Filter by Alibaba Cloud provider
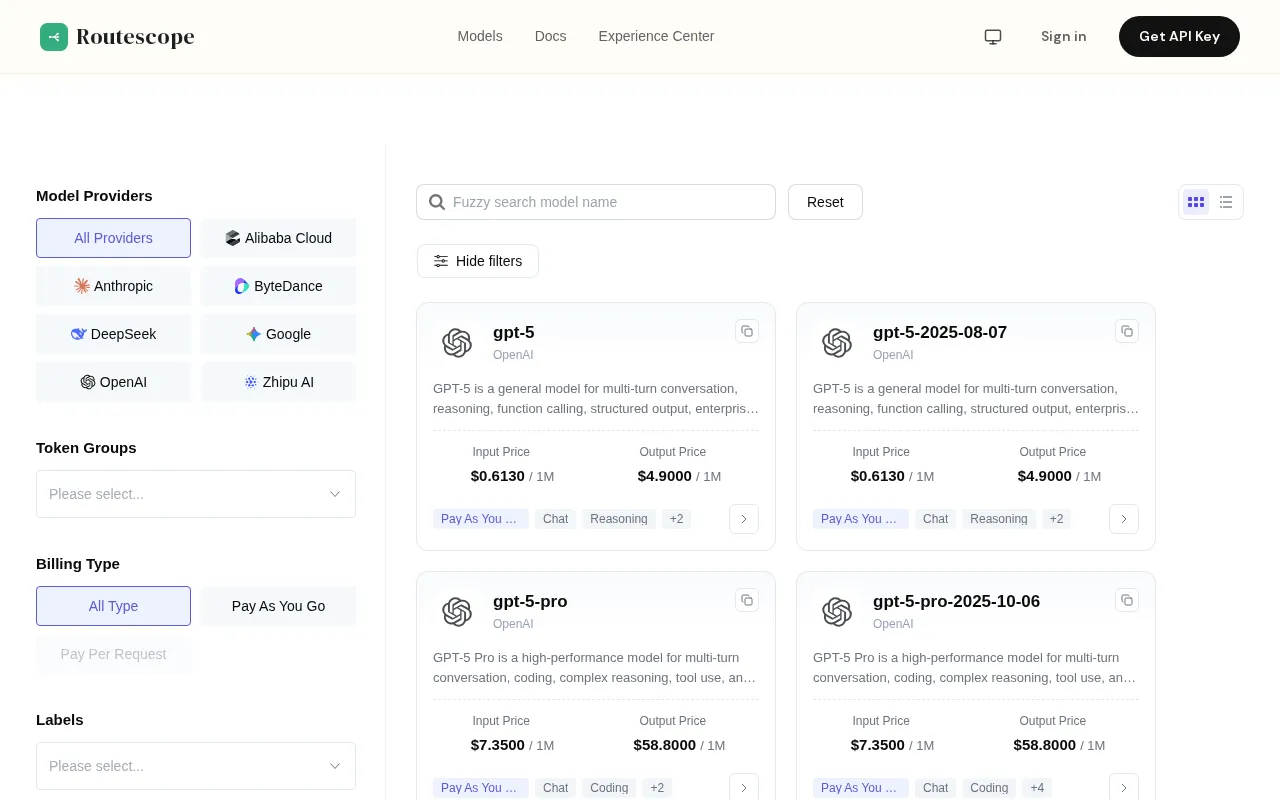Viewport: 1280px width, 800px height. [278, 238]
